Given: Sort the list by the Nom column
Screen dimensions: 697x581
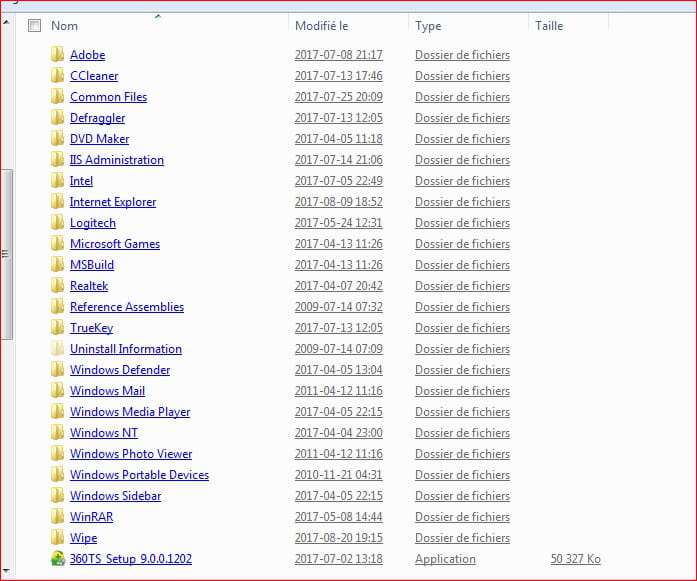Looking at the screenshot, I should 64,26.
